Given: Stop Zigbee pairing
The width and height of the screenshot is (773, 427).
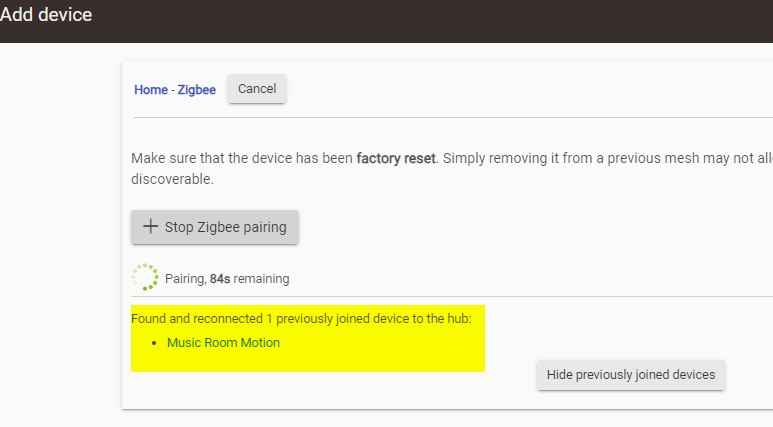Looking at the screenshot, I should (215, 227).
